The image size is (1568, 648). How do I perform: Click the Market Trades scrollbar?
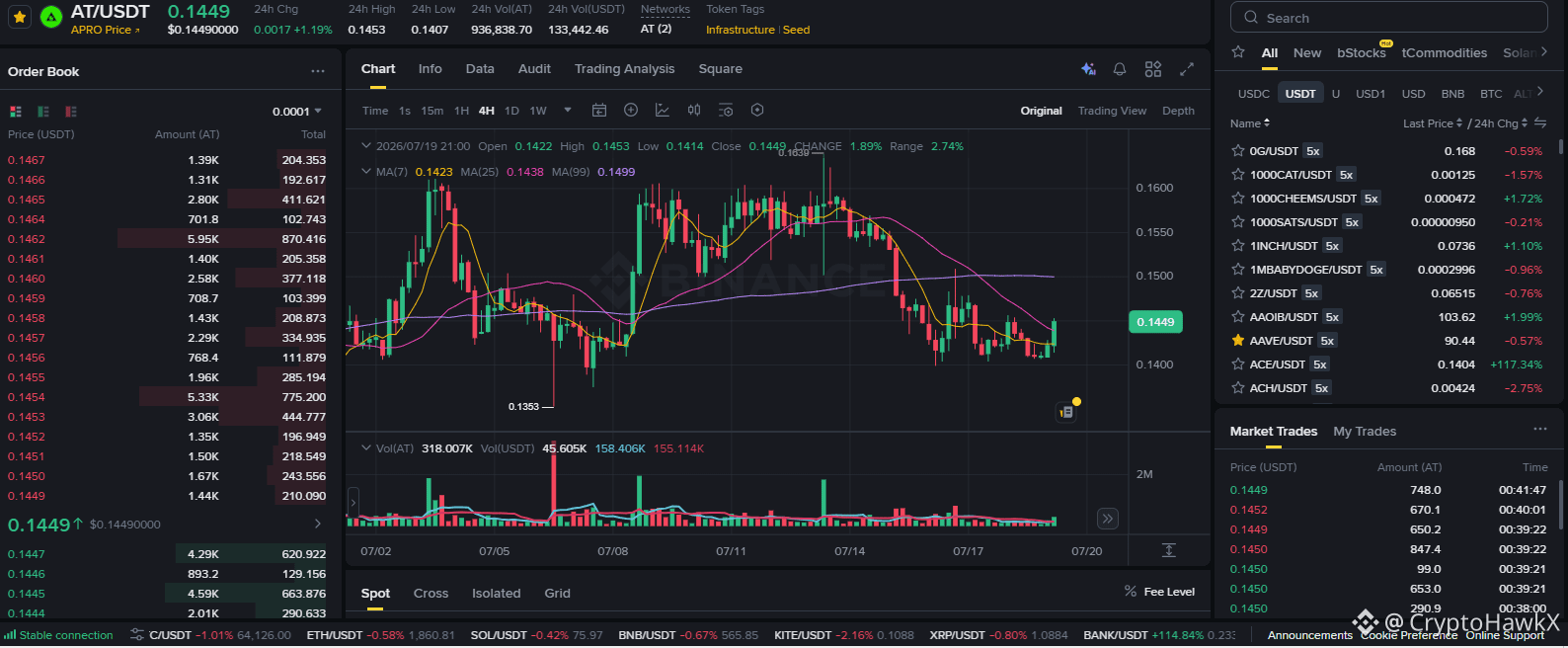point(1561,504)
